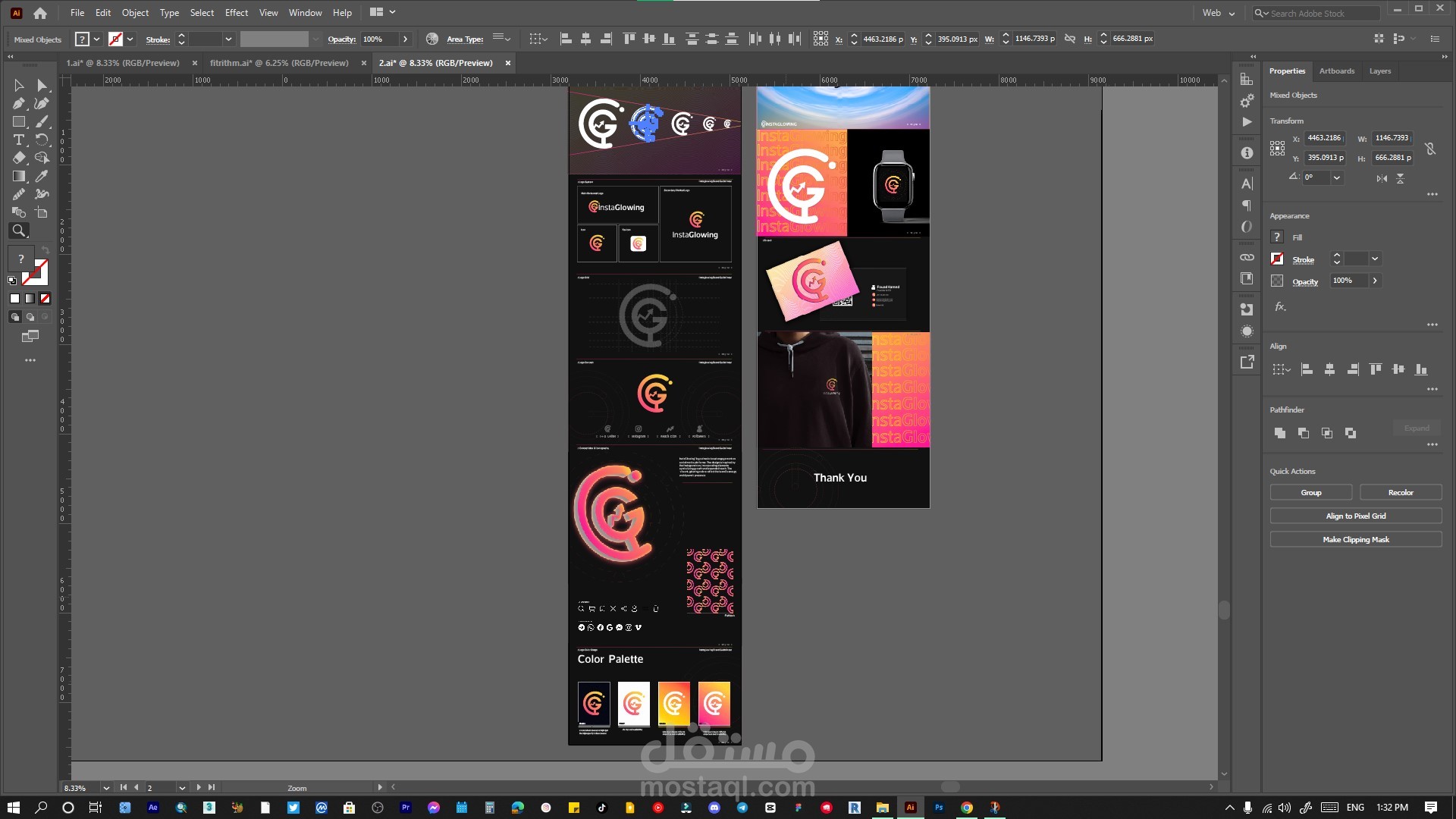Click the Stroke color swatch
This screenshot has height=819, width=1456.
coord(1277,259)
